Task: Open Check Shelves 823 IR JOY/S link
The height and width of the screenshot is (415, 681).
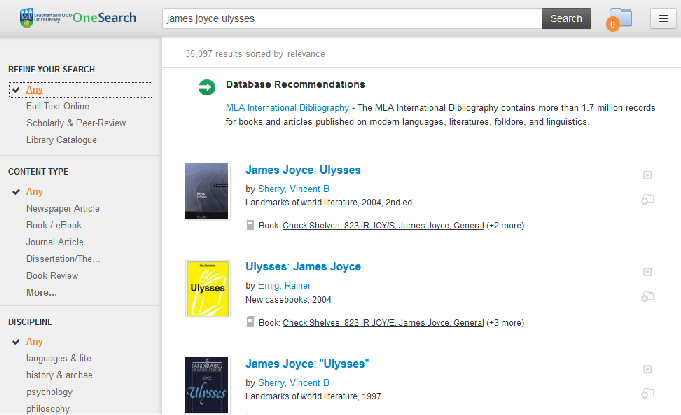Action: [383, 225]
